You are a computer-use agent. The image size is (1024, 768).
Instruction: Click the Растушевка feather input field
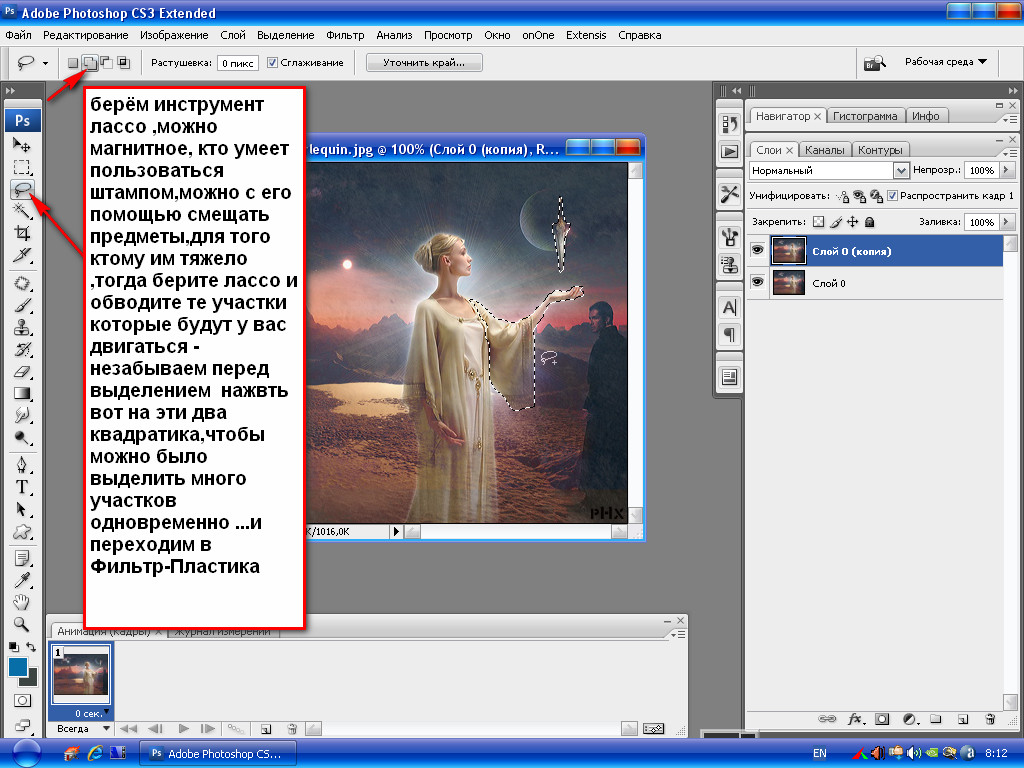(238, 63)
